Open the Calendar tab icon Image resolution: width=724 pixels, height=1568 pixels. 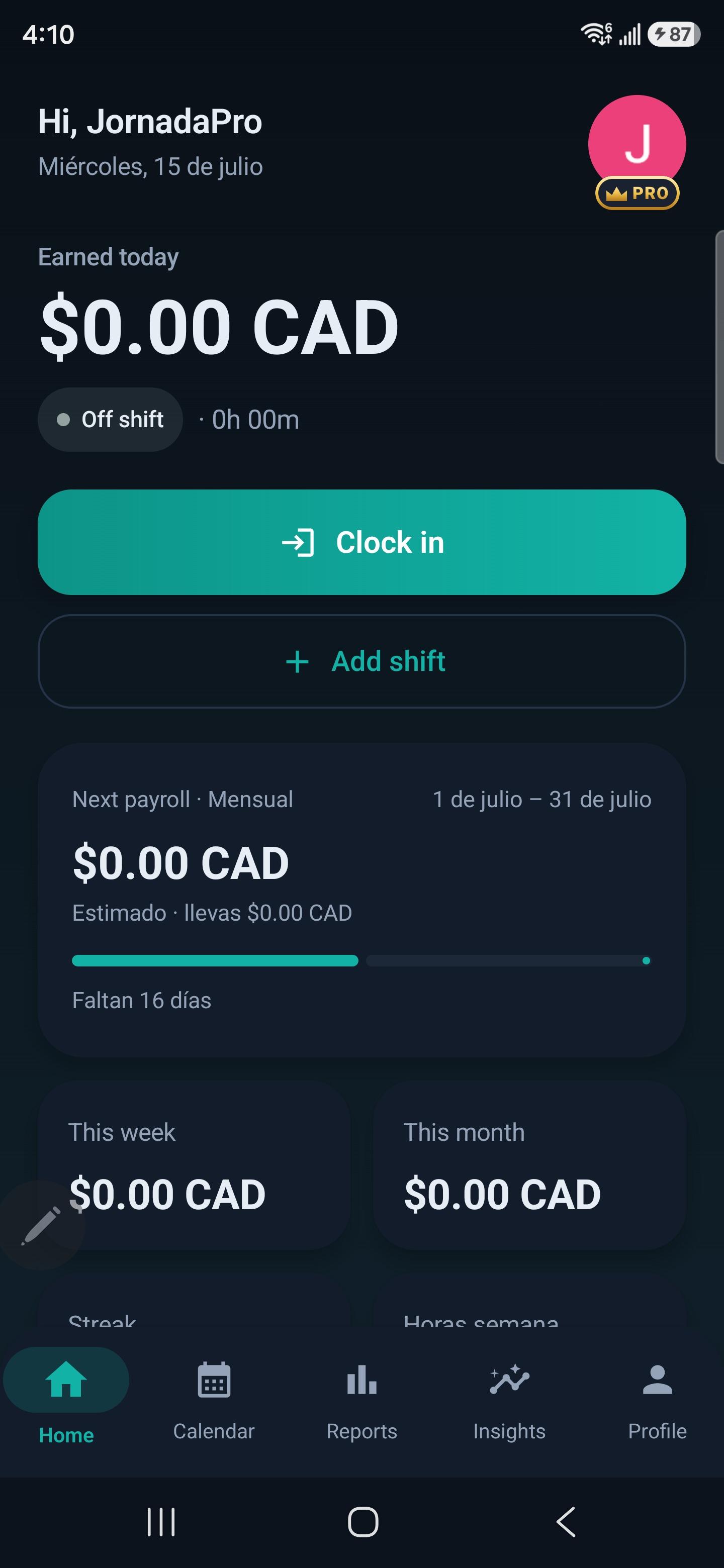pyautogui.click(x=214, y=1380)
